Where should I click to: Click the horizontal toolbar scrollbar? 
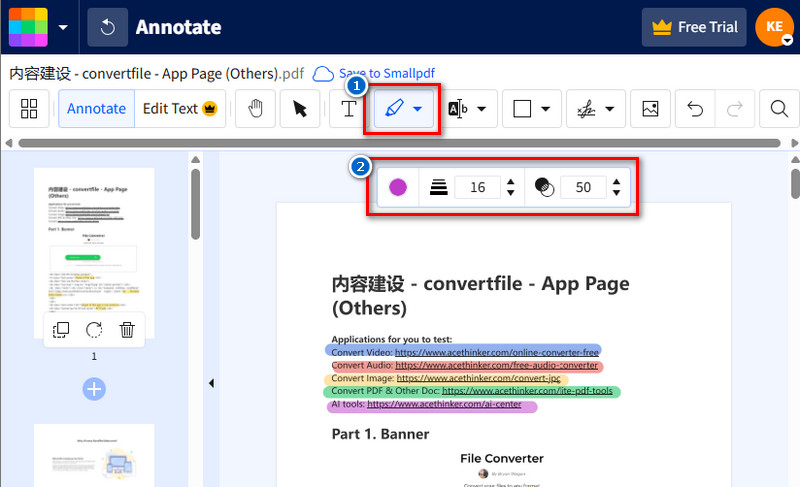pos(399,143)
